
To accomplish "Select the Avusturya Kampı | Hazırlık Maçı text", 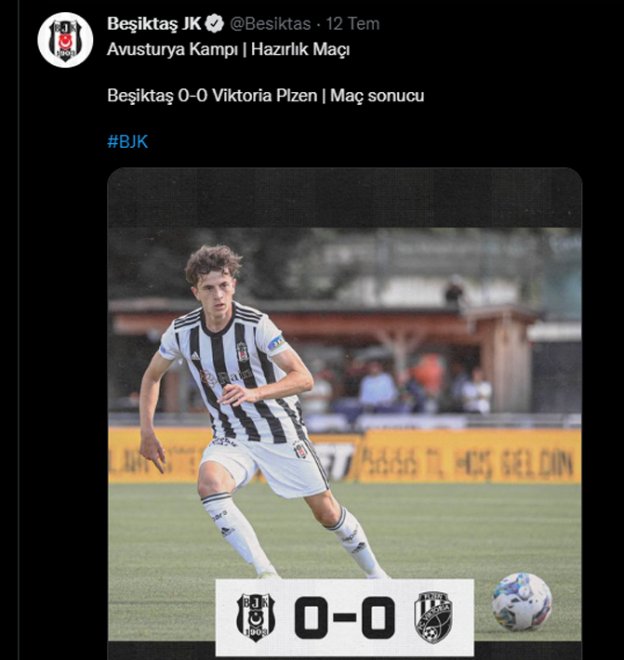I will click(229, 50).
